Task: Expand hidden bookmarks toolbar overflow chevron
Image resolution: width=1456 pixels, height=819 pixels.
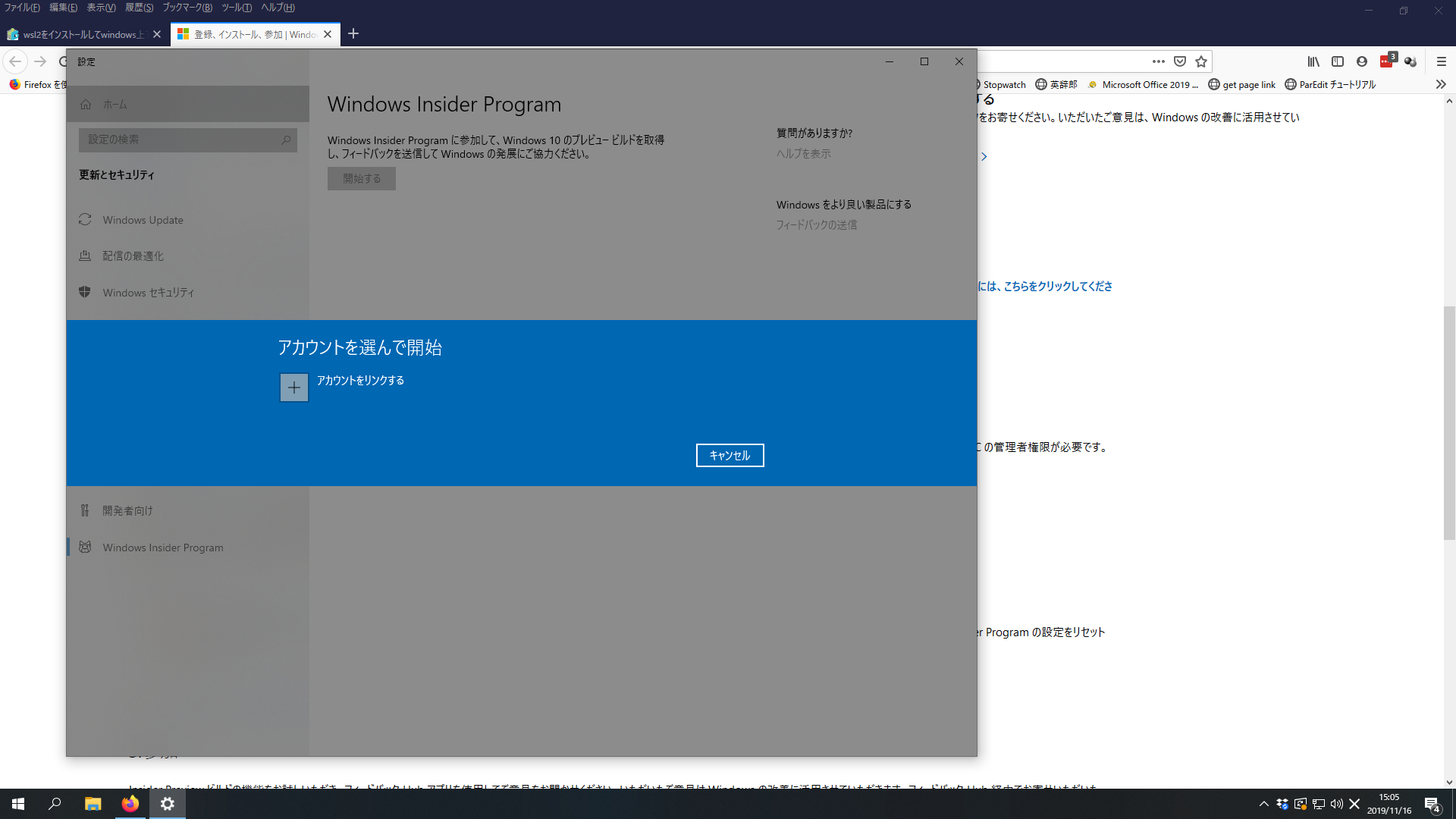Action: pyautogui.click(x=1441, y=84)
